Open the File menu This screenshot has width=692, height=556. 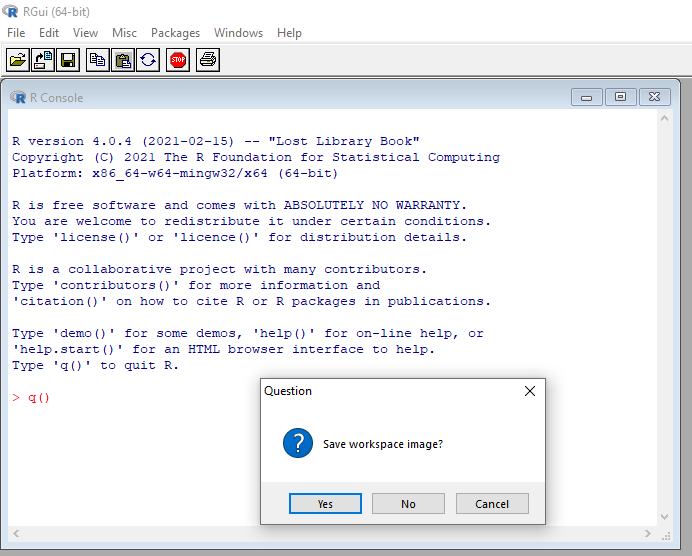click(x=16, y=33)
